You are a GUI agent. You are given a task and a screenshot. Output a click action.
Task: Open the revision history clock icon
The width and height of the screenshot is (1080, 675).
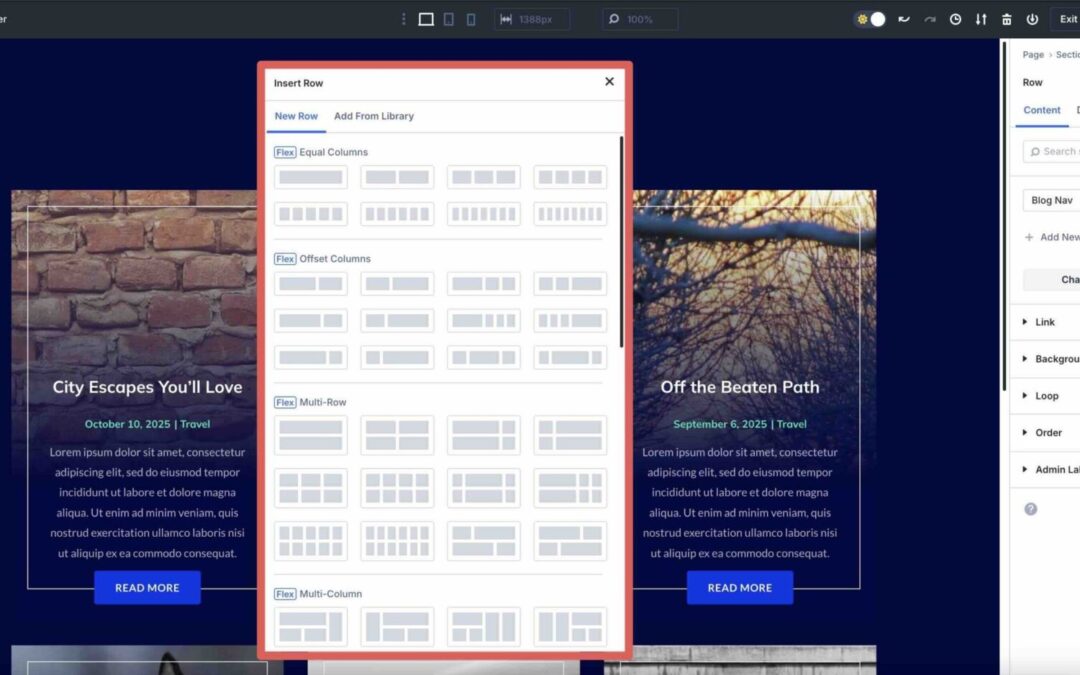[x=955, y=18]
